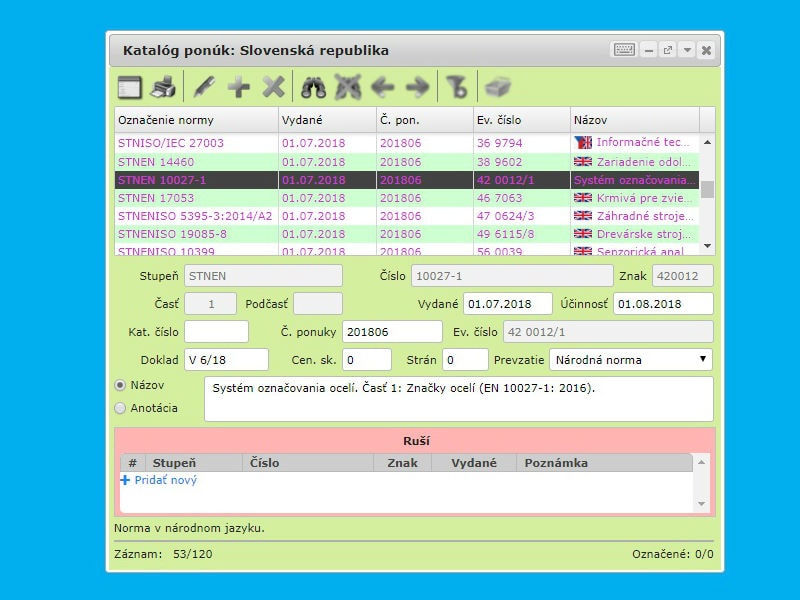Add a new record with plus icon
800x600 pixels.
tap(238, 87)
